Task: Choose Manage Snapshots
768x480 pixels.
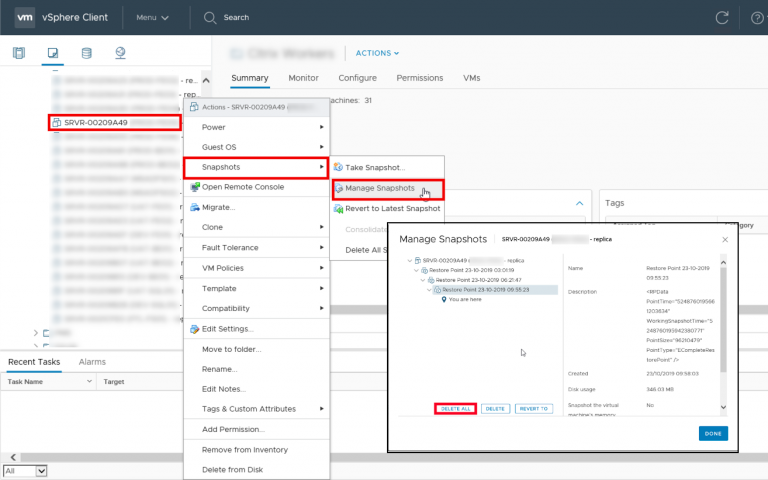Action: pos(388,189)
